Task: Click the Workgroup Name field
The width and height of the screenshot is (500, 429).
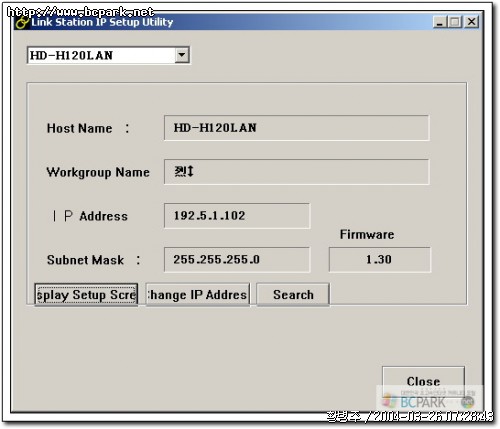Action: click(296, 172)
